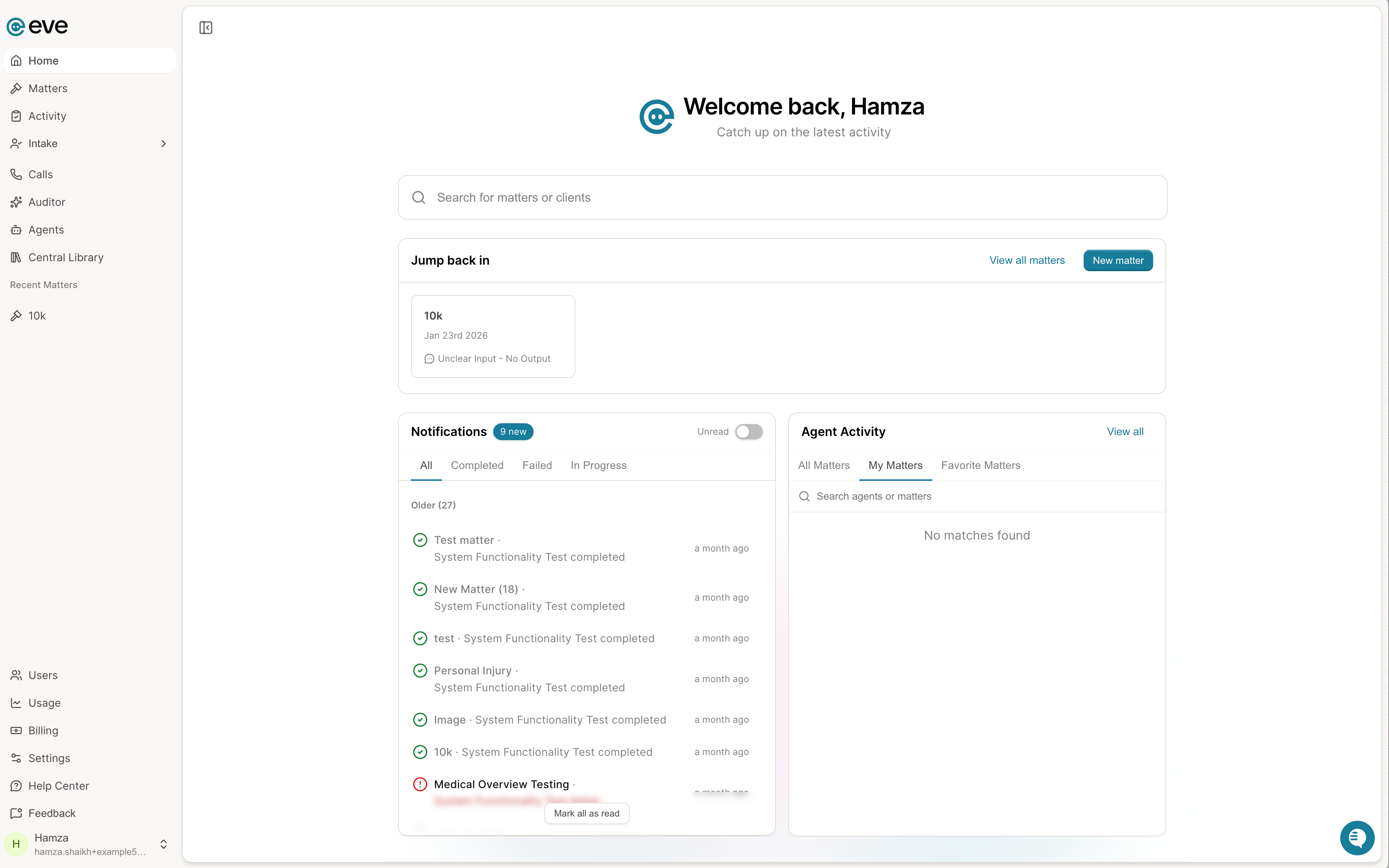
Task: Click the Jan 23rd 2026 date on 10k card
Action: click(x=456, y=336)
